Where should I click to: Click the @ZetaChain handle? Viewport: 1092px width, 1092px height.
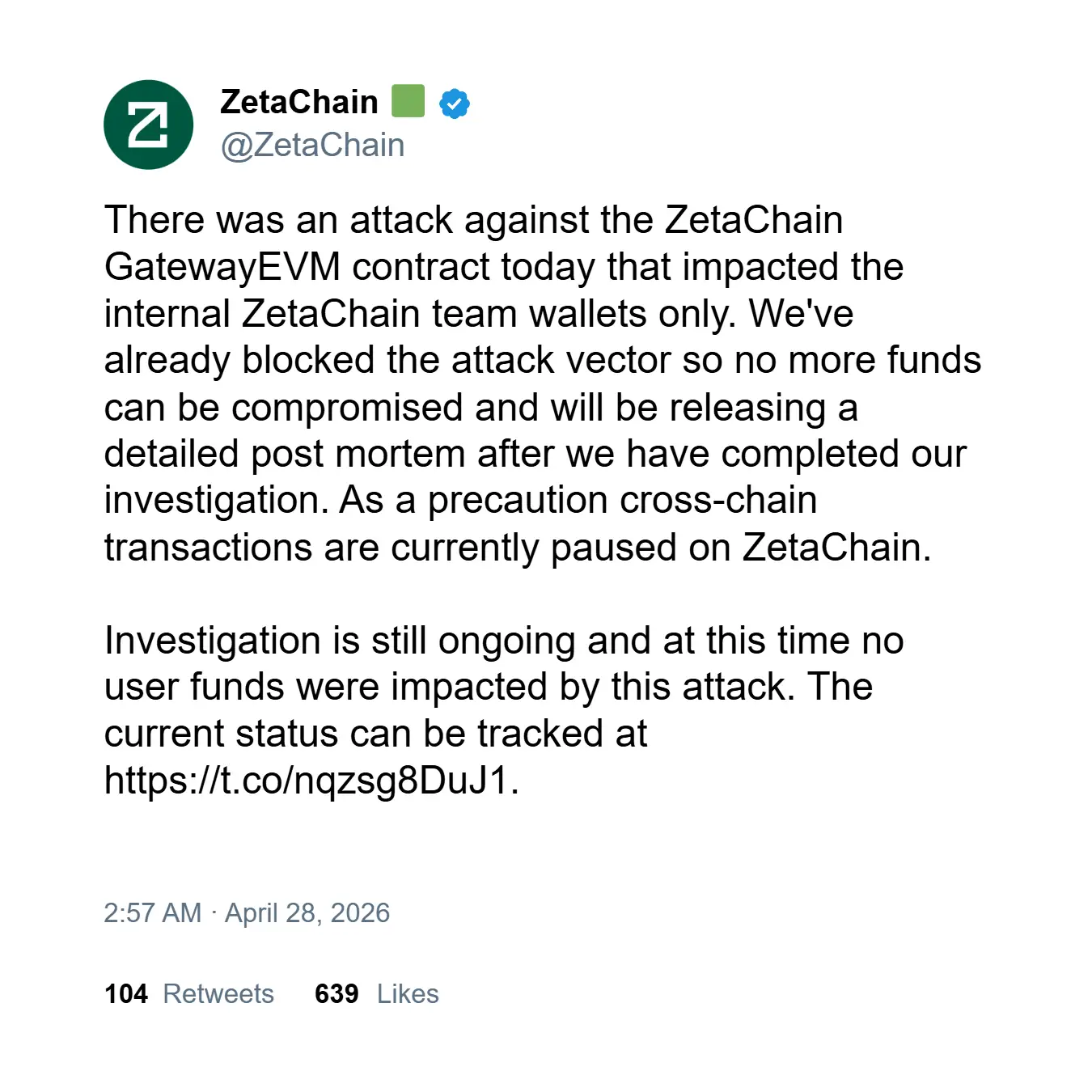pyautogui.click(x=312, y=146)
